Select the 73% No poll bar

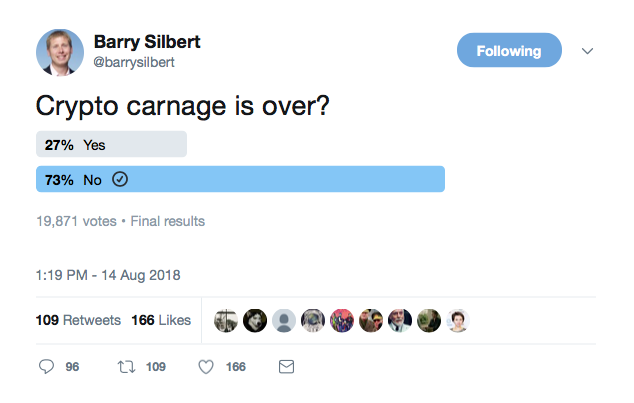point(240,179)
